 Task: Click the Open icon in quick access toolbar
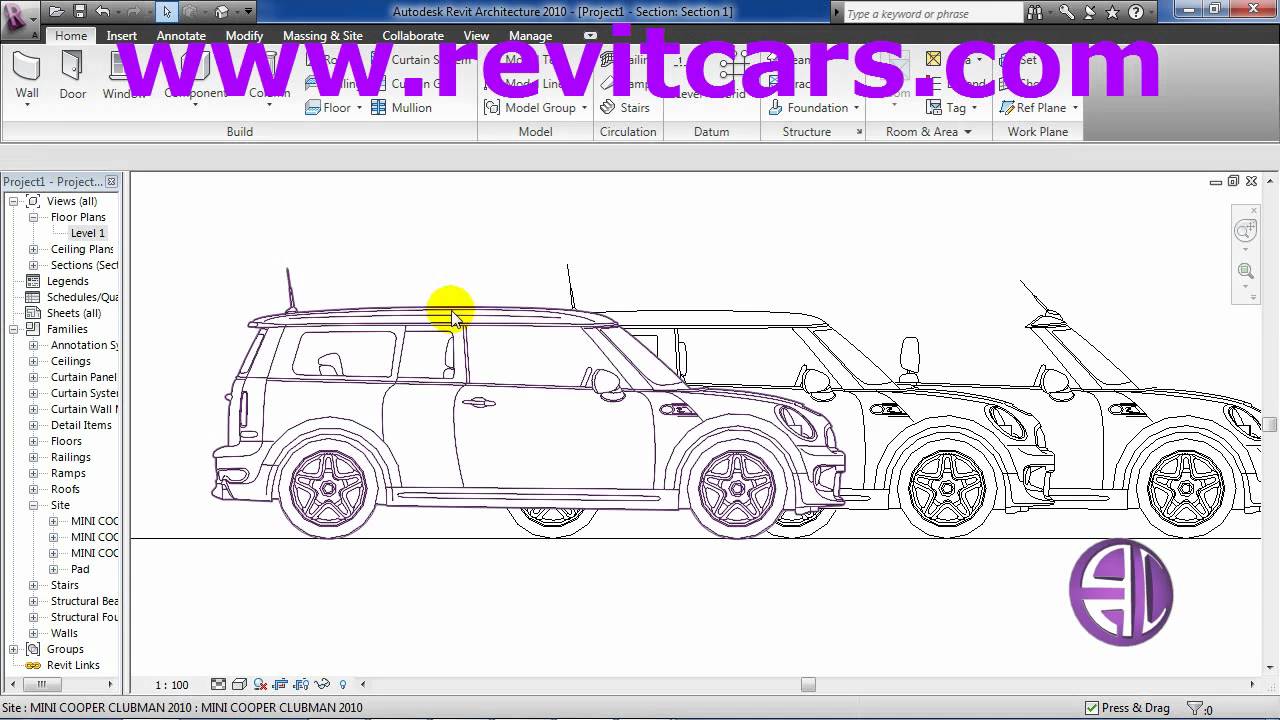56,12
